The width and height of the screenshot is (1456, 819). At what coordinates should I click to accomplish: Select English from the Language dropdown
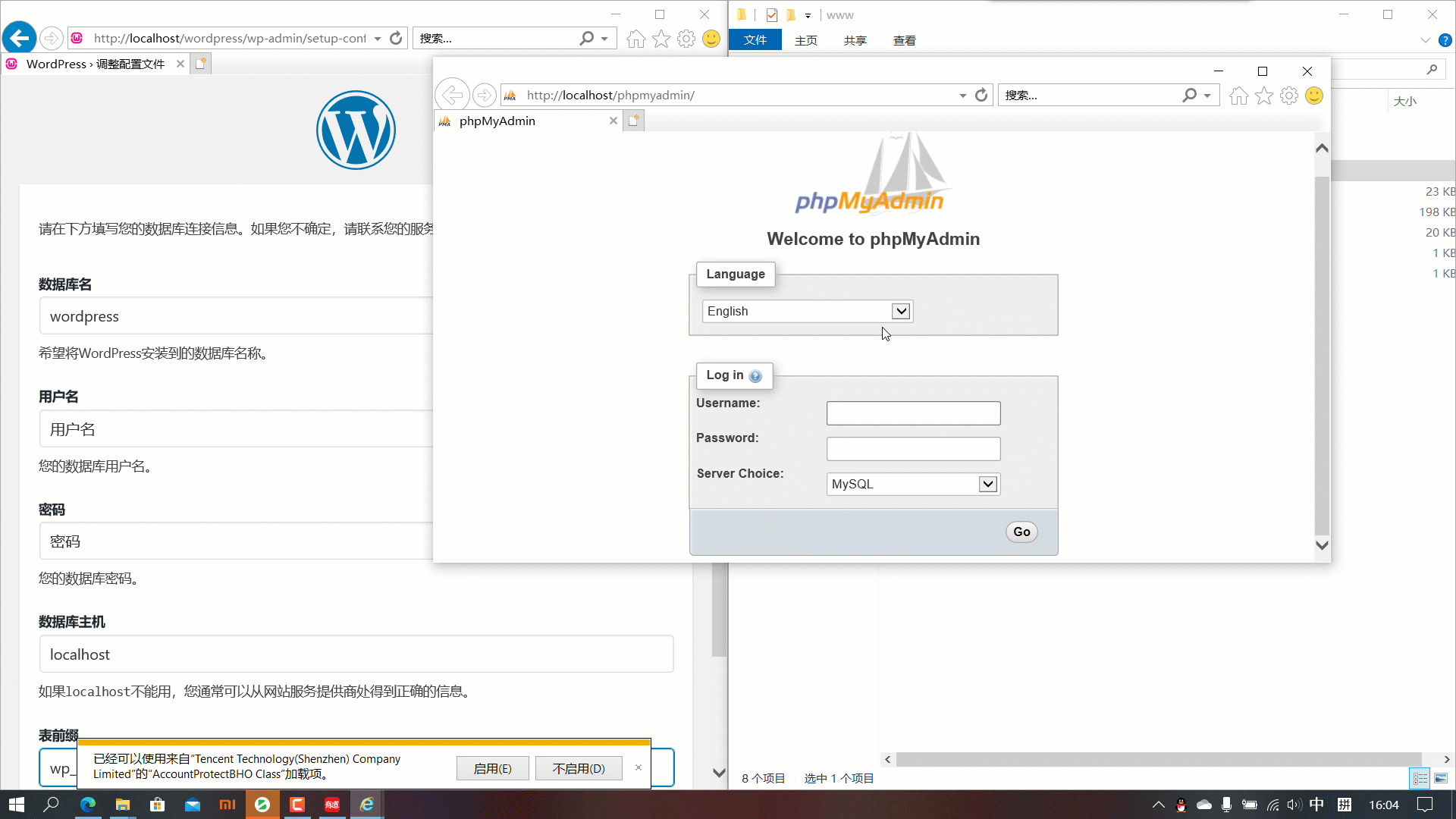[805, 311]
